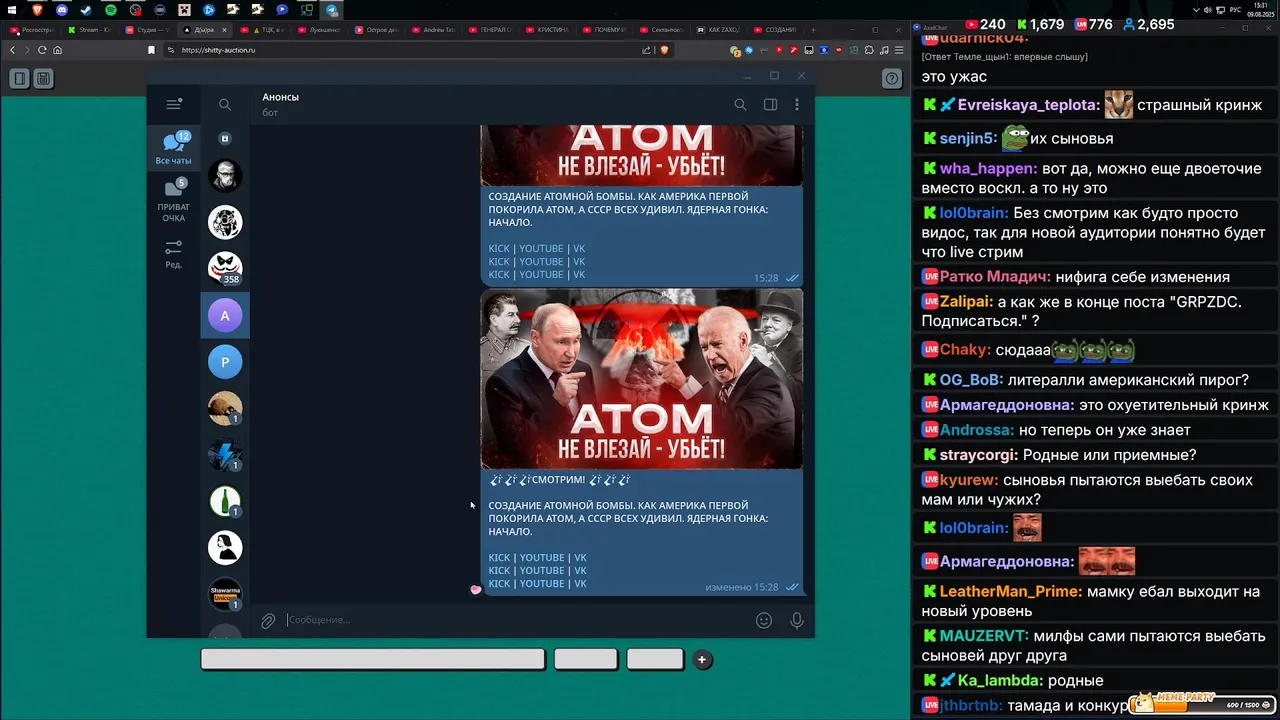Click the Анонсы chat header title
The image size is (1280, 720).
pyautogui.click(x=280, y=97)
